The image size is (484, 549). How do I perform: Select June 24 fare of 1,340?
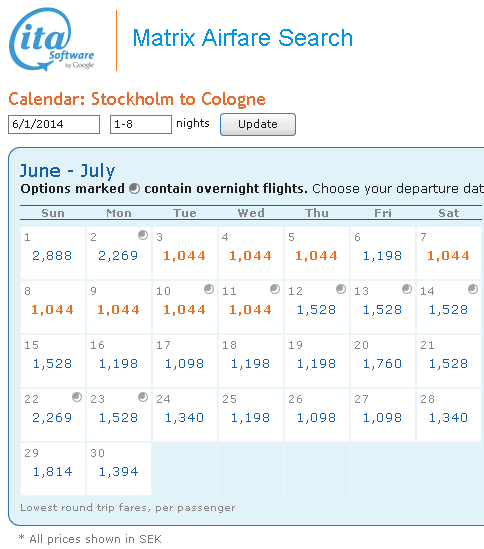pyautogui.click(x=184, y=418)
